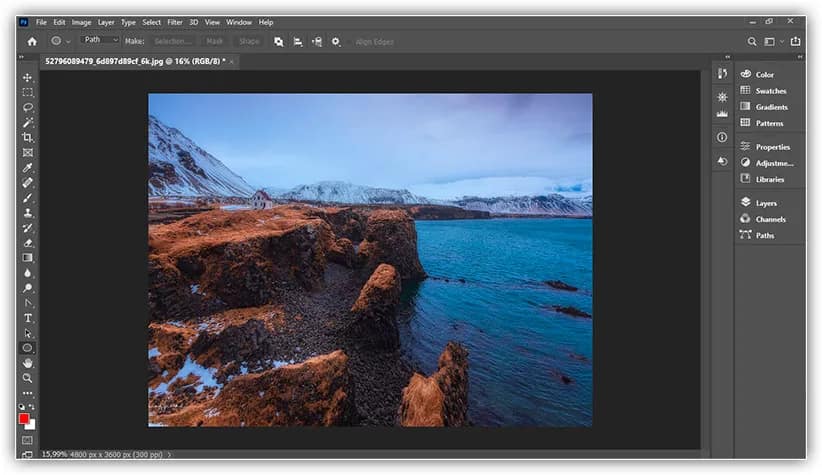
Task: Select the Hand tool
Action: (x=27, y=363)
